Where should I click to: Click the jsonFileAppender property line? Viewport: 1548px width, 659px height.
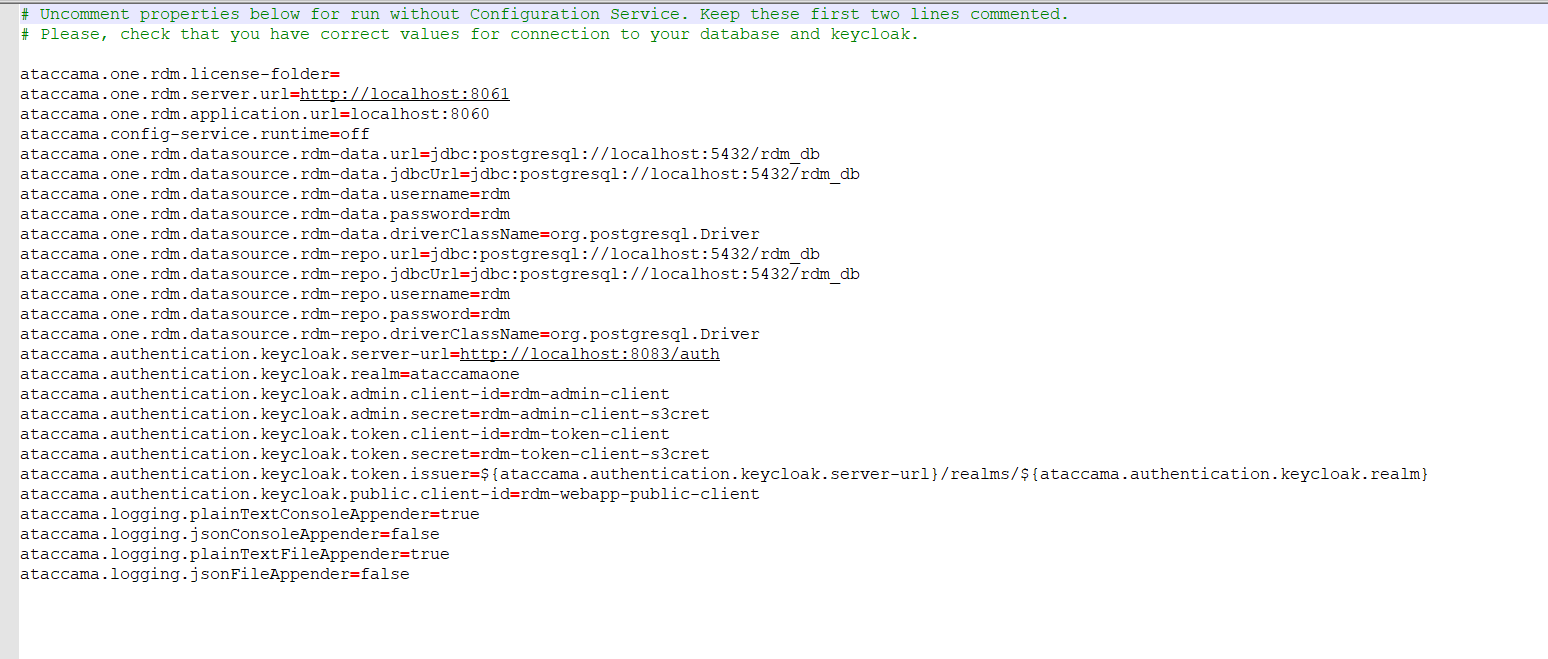coord(215,573)
